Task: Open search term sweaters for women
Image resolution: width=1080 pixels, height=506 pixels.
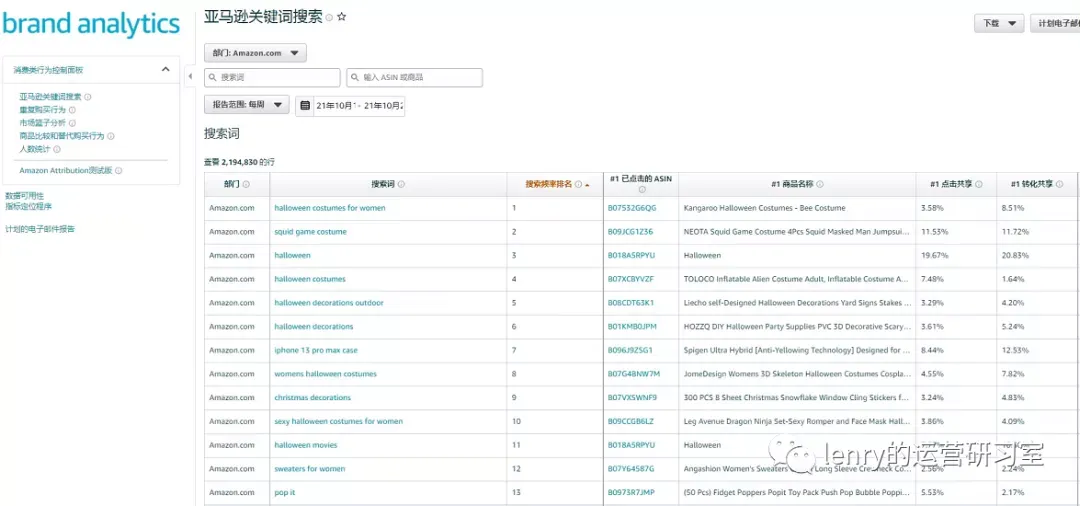Action: coord(310,469)
